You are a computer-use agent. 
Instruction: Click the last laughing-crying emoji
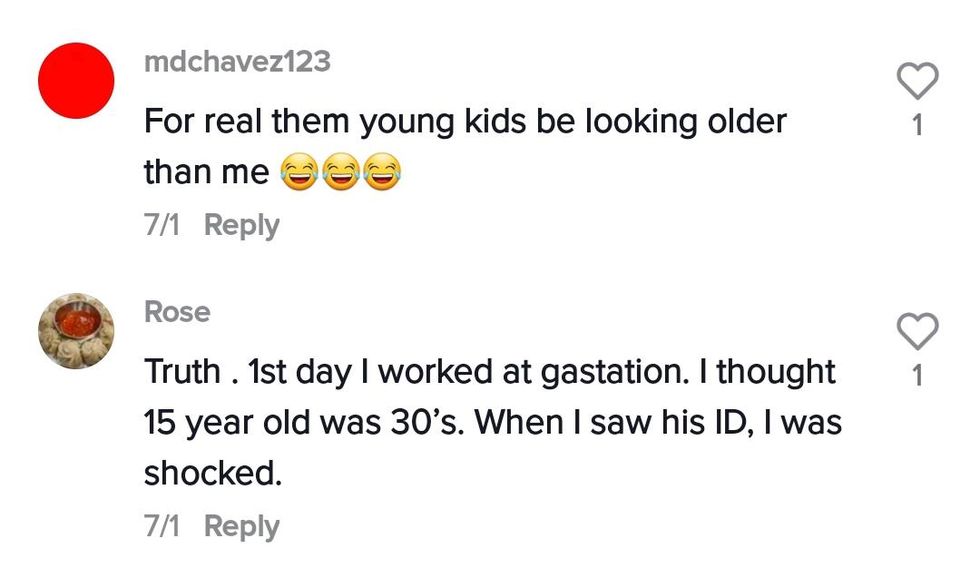[x=379, y=175]
